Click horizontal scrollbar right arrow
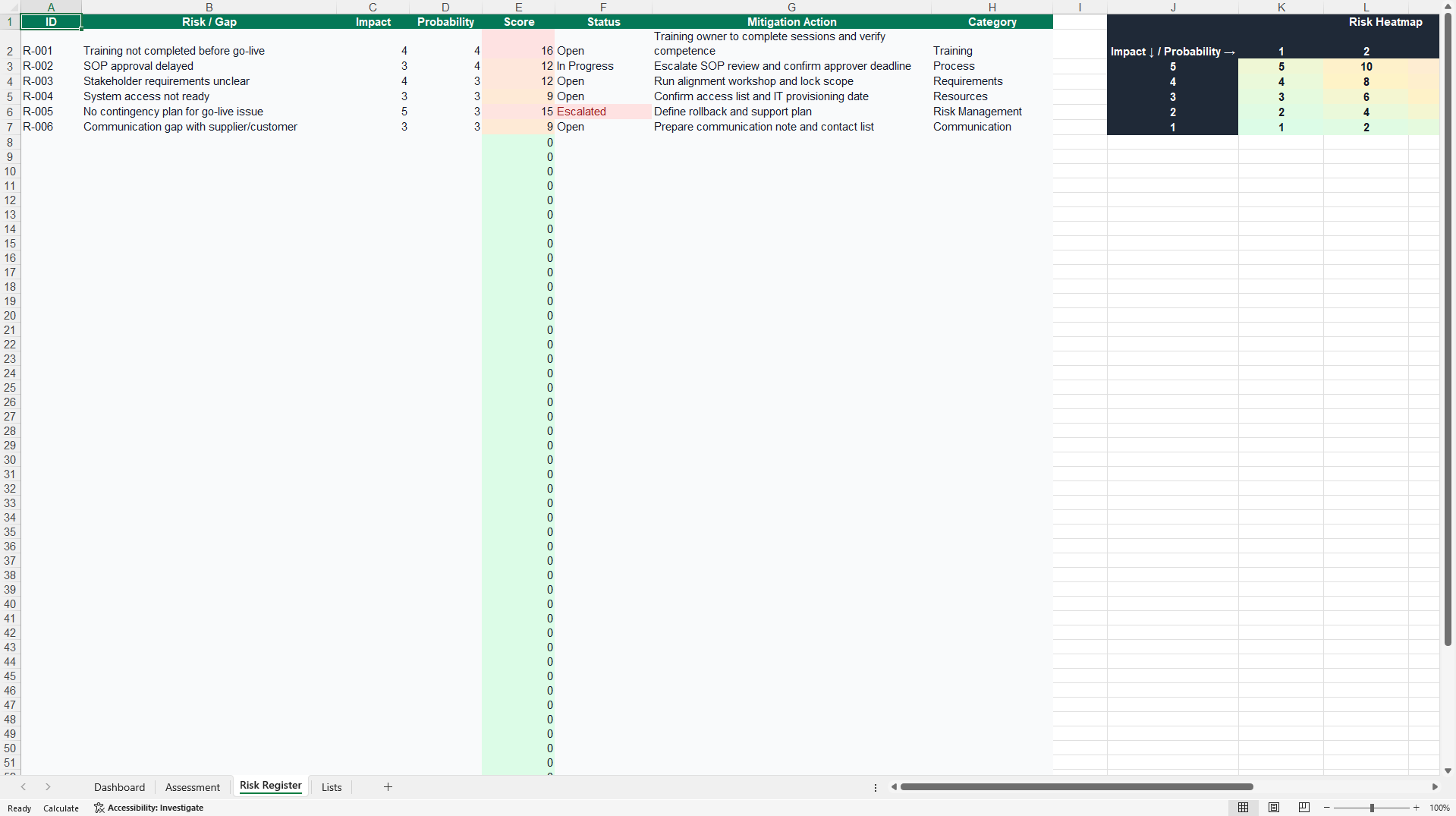The image size is (1456, 816). tap(1435, 787)
